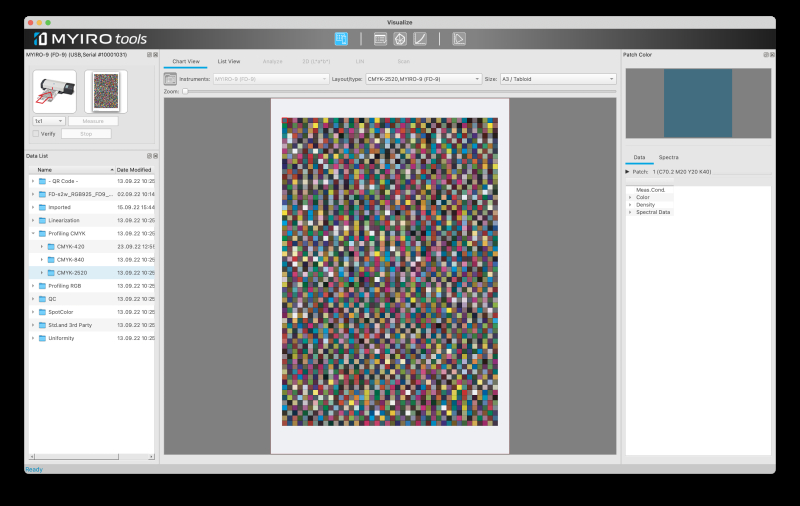Screen dimensions: 800x506
Task: Switch to the Spectra tab
Action: pos(668,157)
